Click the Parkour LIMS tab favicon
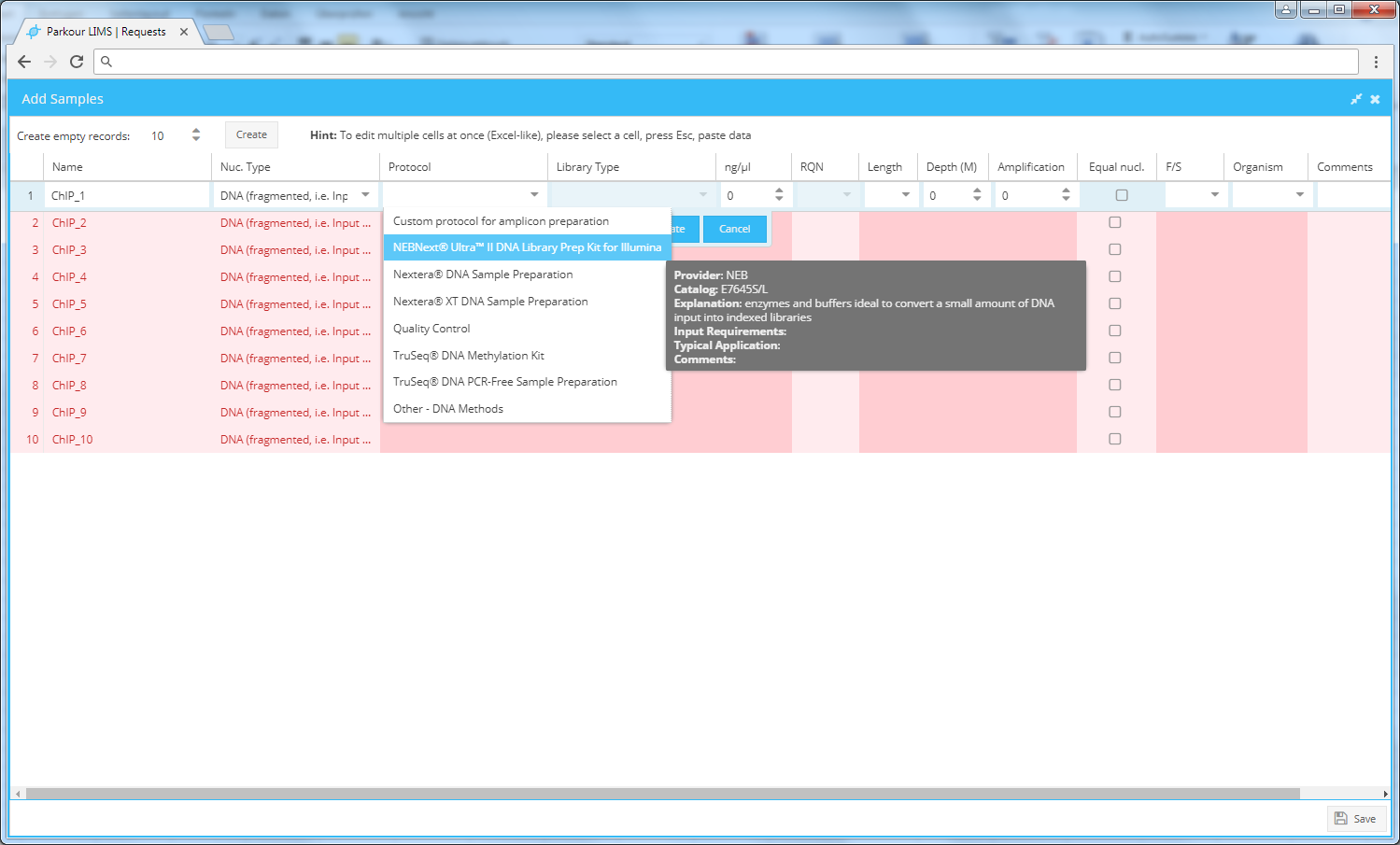Image resolution: width=1400 pixels, height=845 pixels. (35, 32)
